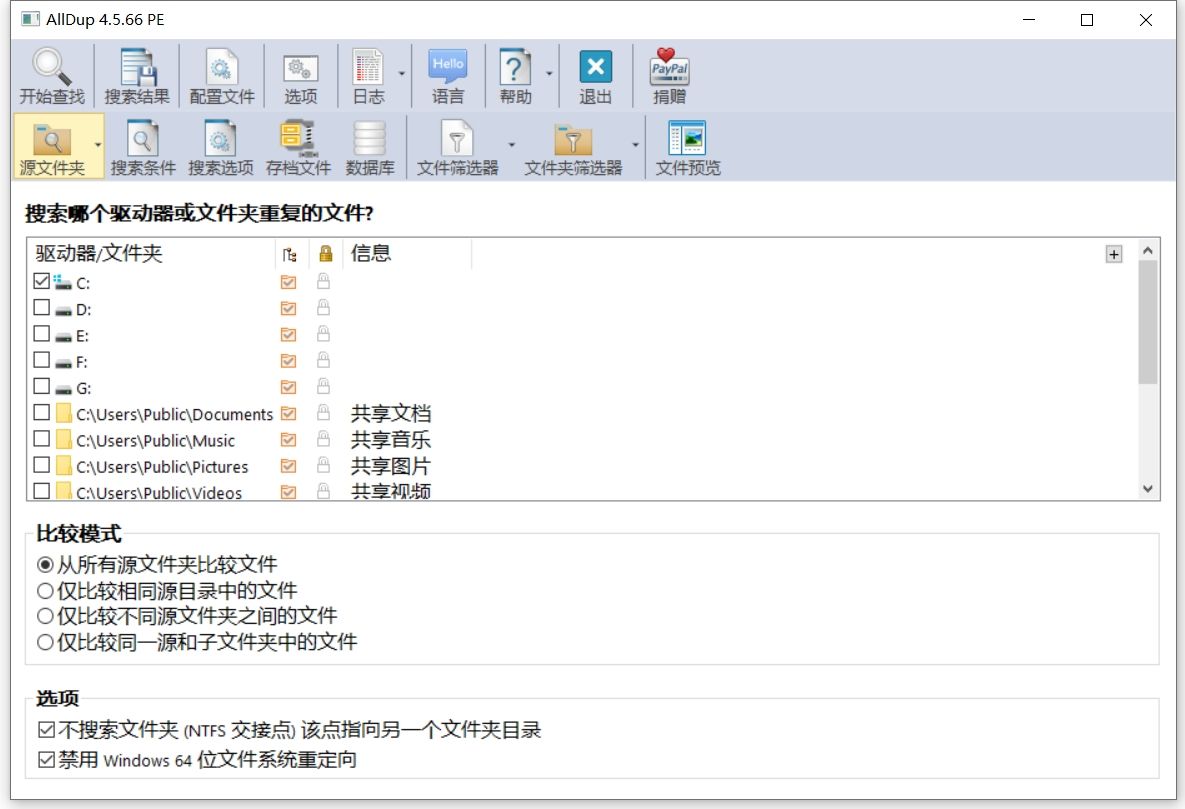Click the gold lock column header icon
Image resolution: width=1185 pixels, height=809 pixels.
[326, 253]
